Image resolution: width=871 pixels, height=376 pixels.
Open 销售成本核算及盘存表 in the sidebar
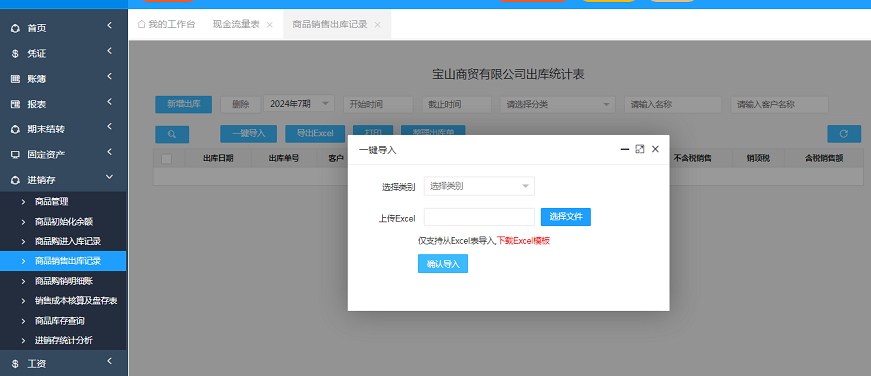coord(63,301)
